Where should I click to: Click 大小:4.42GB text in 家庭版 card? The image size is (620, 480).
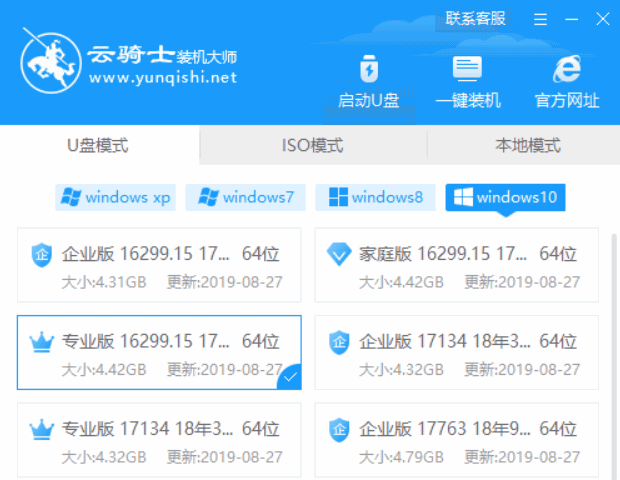point(401,282)
